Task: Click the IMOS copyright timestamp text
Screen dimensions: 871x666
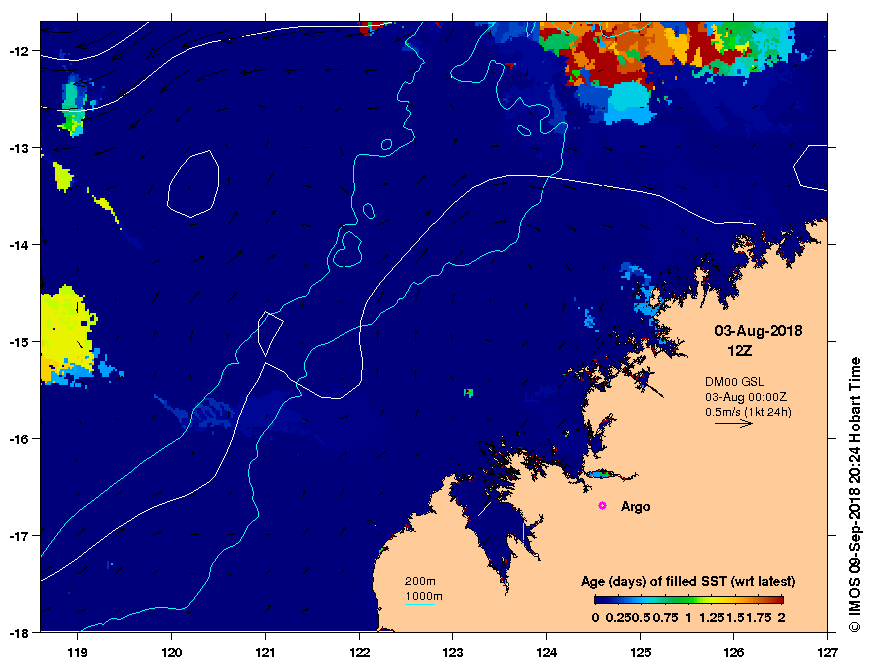Action: pyautogui.click(x=854, y=494)
